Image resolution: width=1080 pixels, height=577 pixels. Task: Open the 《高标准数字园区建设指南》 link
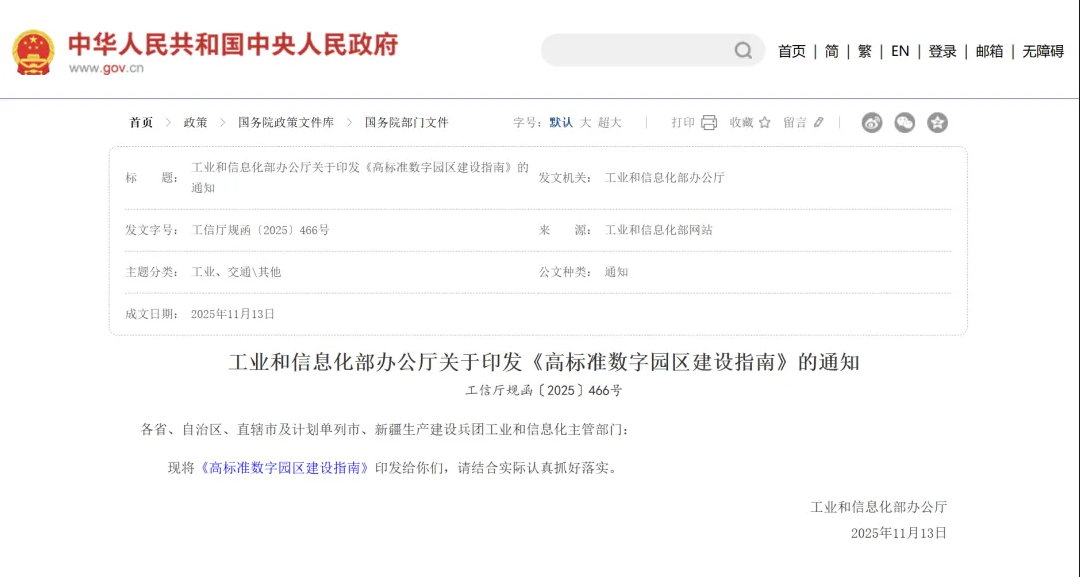(285, 468)
